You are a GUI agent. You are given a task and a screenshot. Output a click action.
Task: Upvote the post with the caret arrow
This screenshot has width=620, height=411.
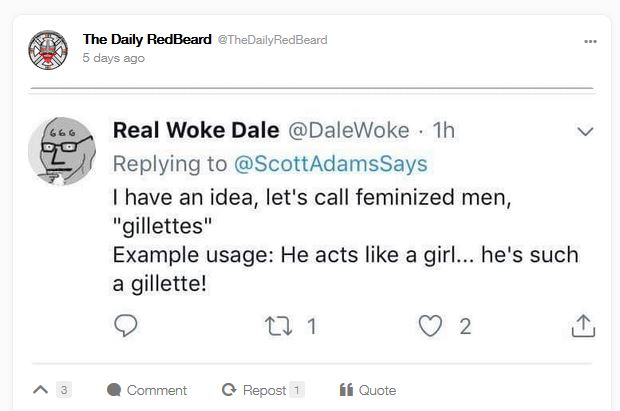(40, 390)
